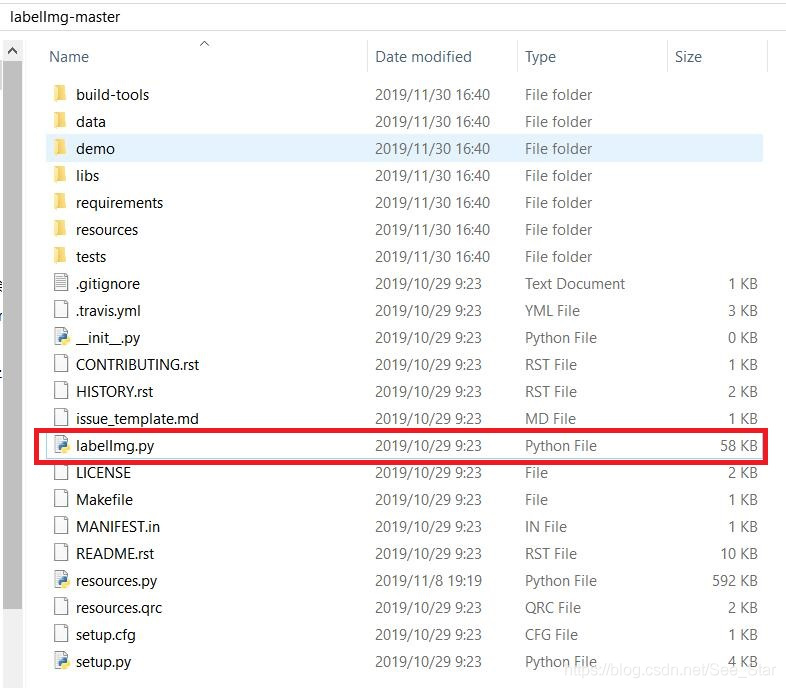Click the labelImg.py Python icon
Screen dimensions: 786x688
[x=62, y=445]
